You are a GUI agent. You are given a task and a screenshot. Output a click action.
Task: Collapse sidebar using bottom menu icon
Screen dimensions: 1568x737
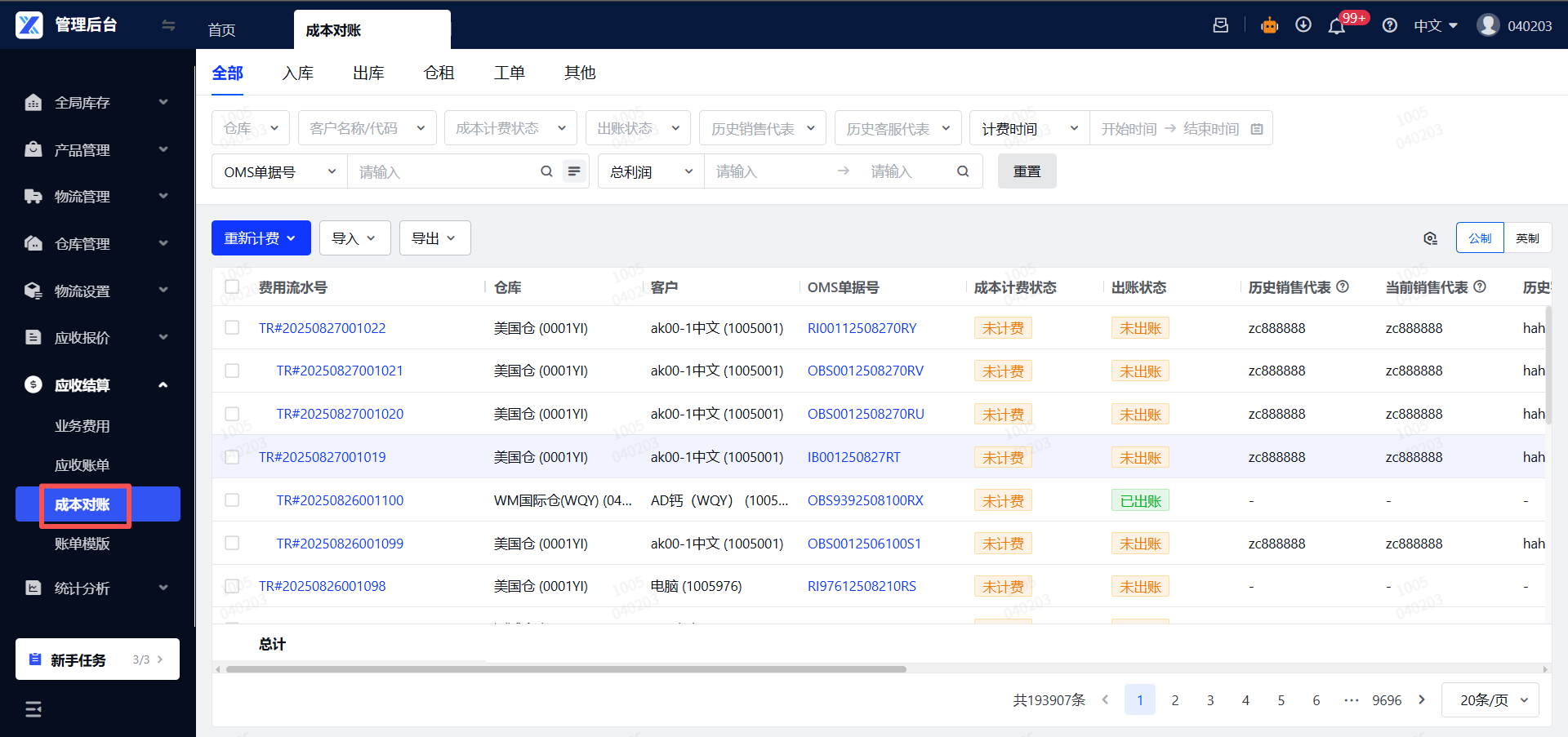(x=33, y=709)
